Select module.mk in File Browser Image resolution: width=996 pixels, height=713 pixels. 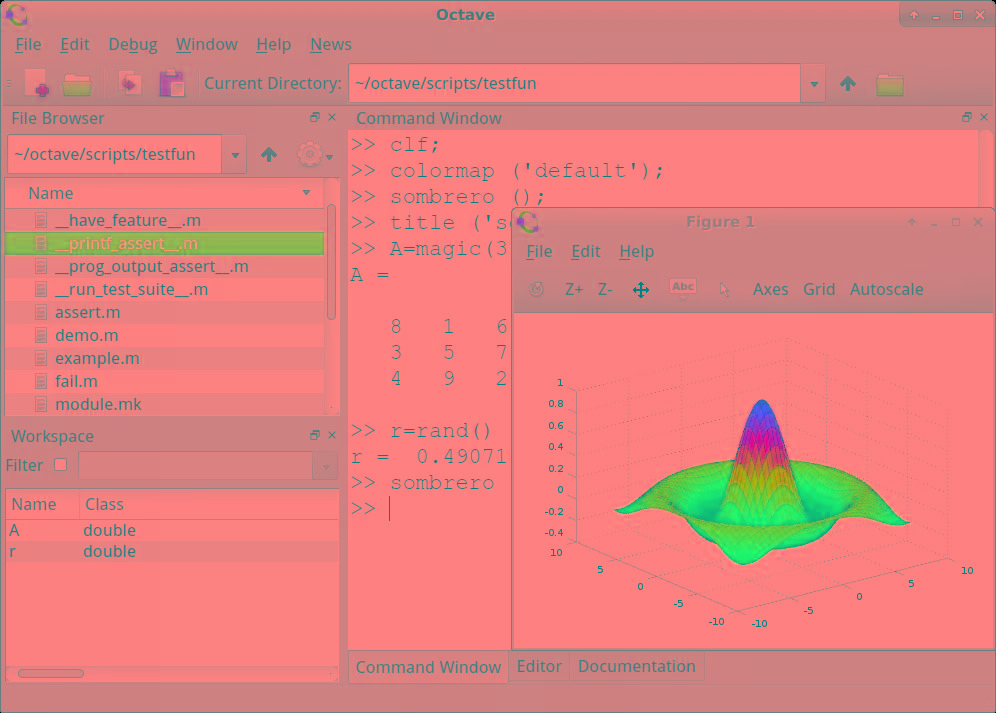(165, 404)
